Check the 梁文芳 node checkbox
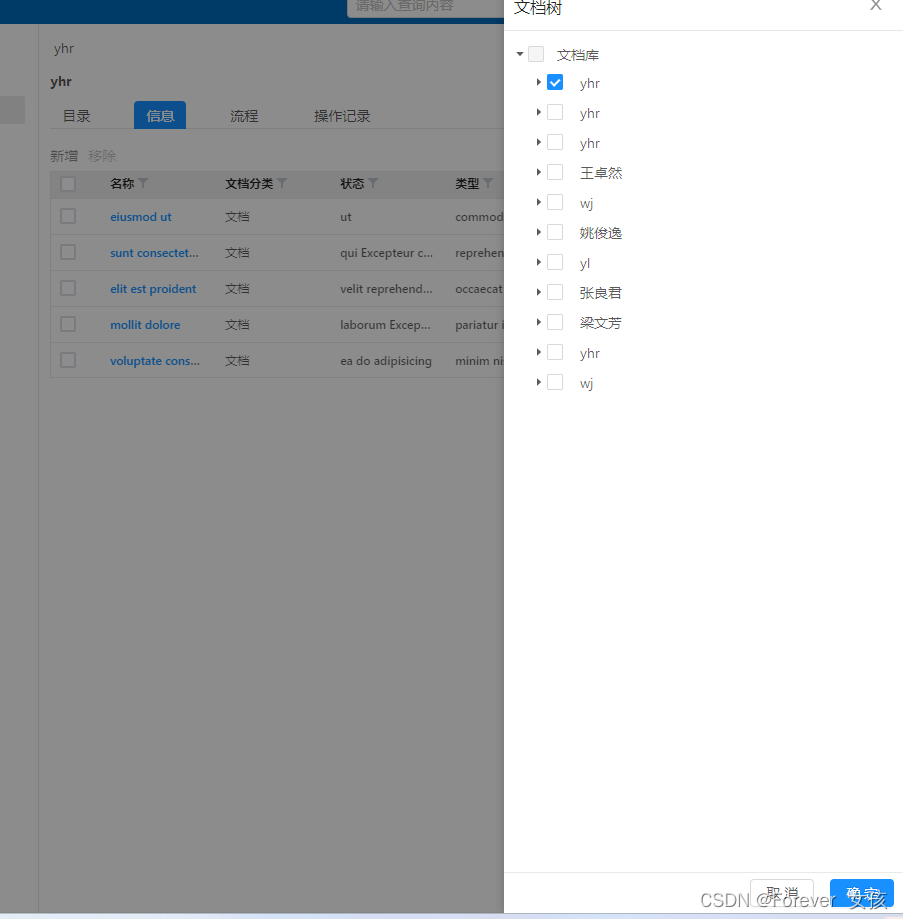This screenshot has width=903, height=919. coord(555,322)
